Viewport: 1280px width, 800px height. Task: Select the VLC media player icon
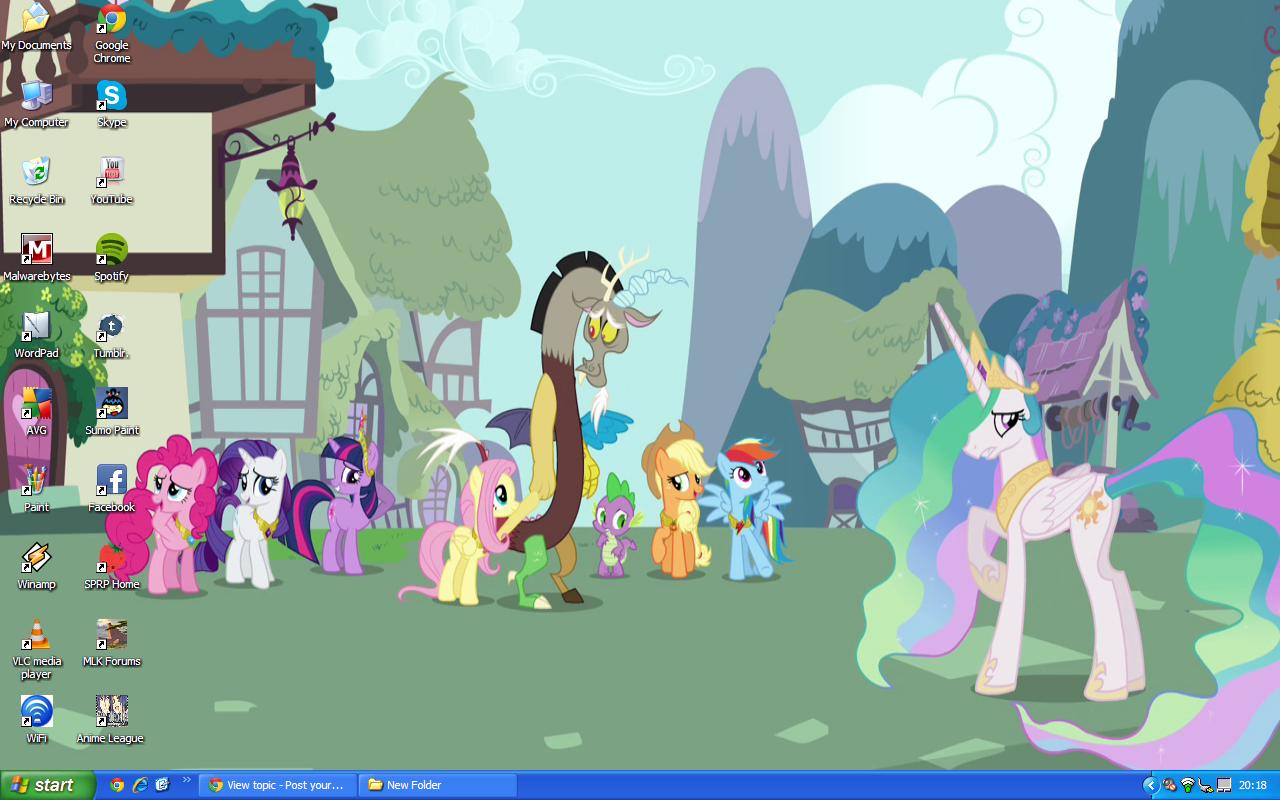36,635
